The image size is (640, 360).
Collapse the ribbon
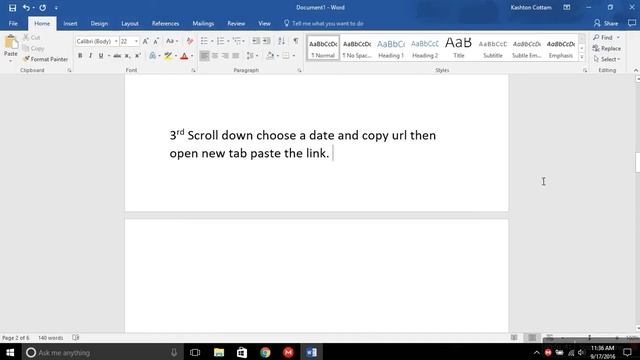coord(636,71)
